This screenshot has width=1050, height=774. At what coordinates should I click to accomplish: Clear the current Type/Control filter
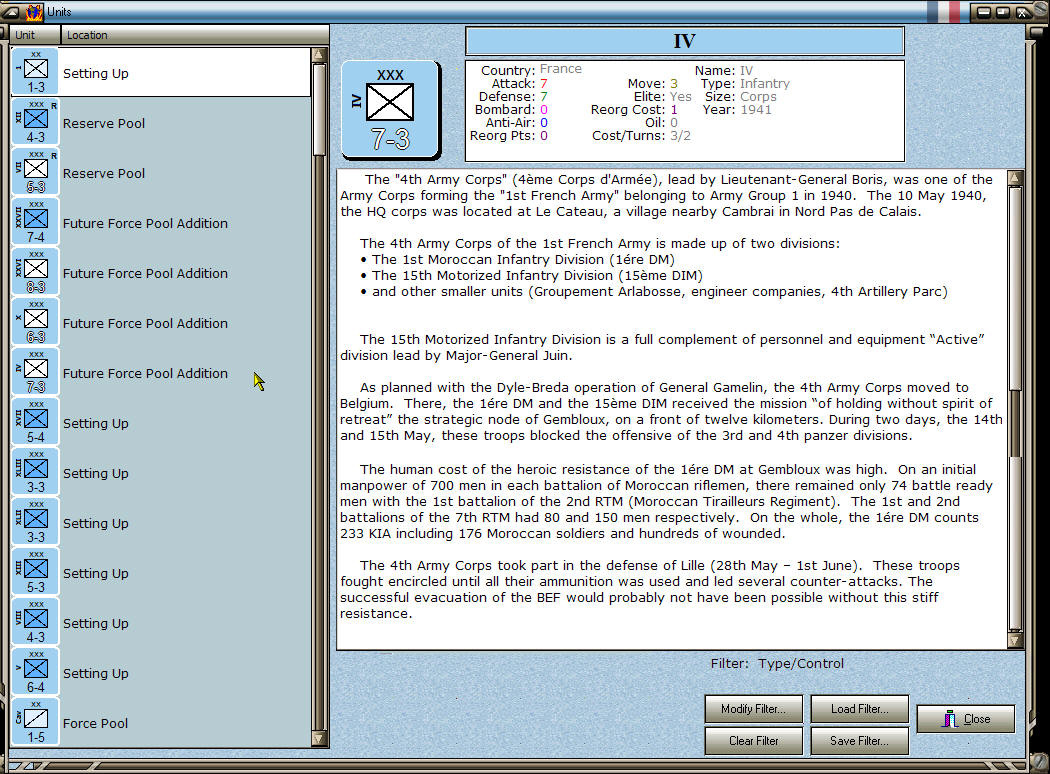753,740
